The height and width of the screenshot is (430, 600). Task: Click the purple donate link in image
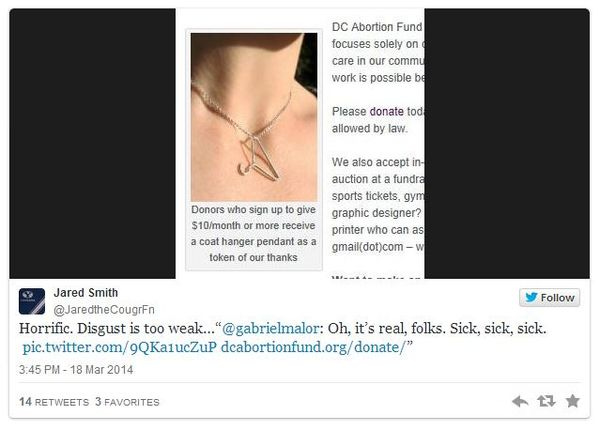[386, 111]
